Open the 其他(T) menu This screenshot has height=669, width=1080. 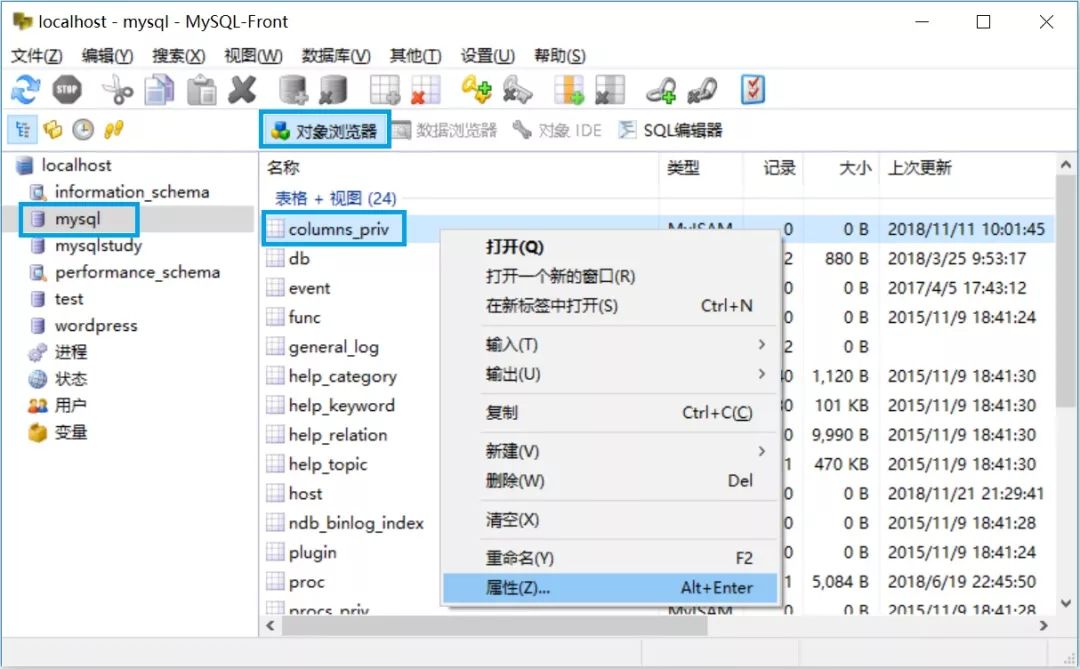415,56
